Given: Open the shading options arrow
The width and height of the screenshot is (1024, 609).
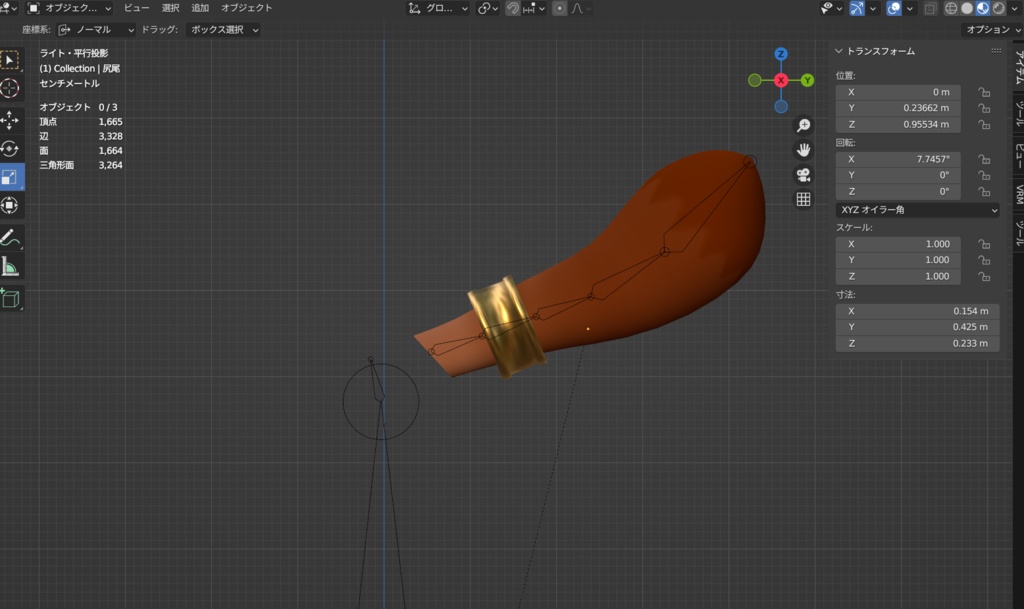Looking at the screenshot, I should (x=1014, y=8).
